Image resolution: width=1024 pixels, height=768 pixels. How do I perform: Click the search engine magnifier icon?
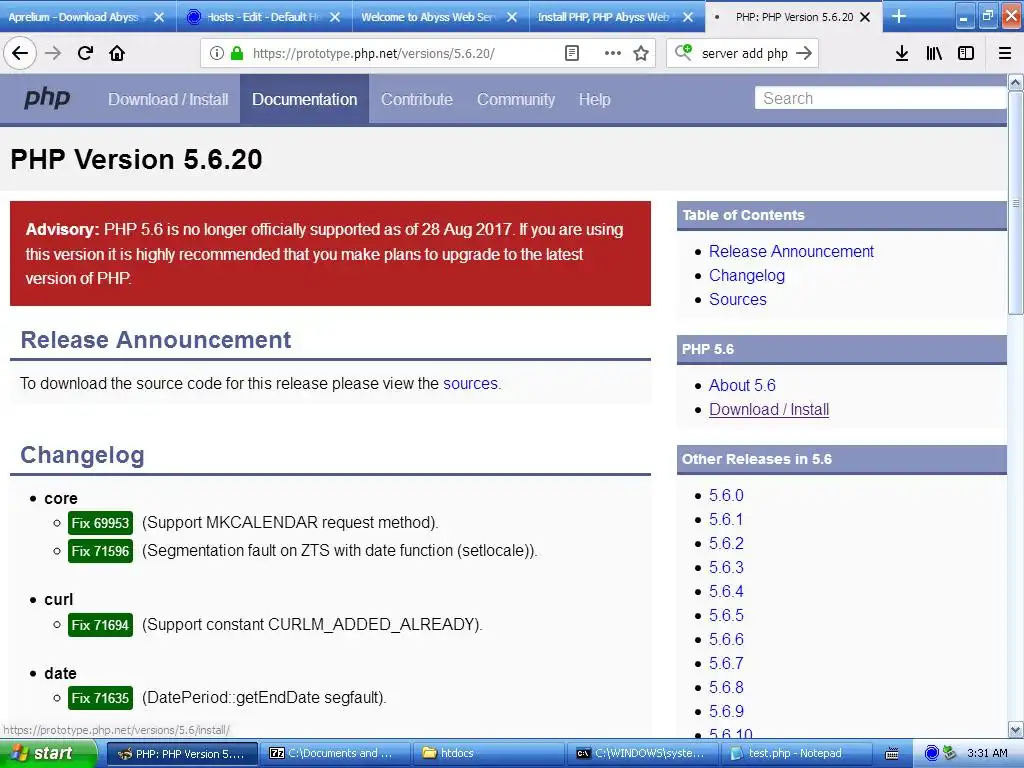[683, 52]
